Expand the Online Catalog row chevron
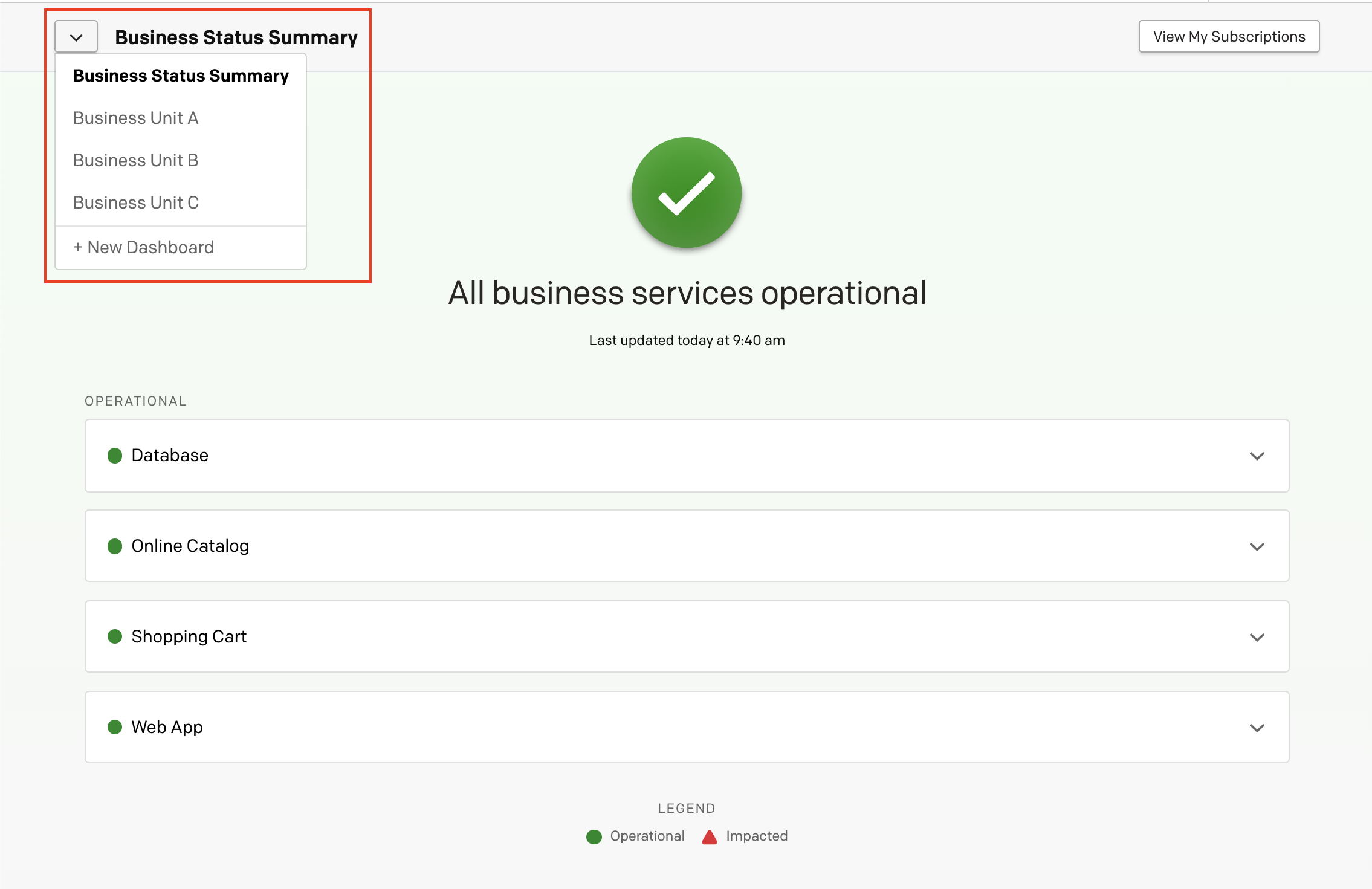This screenshot has height=889, width=1372. (1257, 546)
